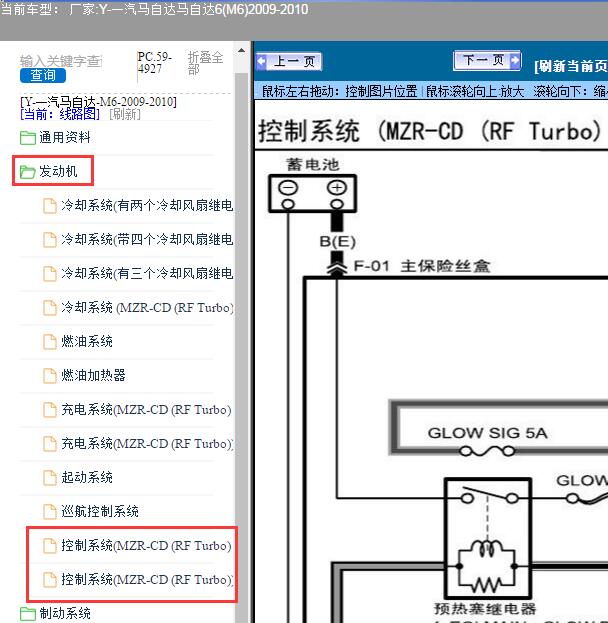
Task: Click the F-01 主保险丝盒 label
Action: 422,266
